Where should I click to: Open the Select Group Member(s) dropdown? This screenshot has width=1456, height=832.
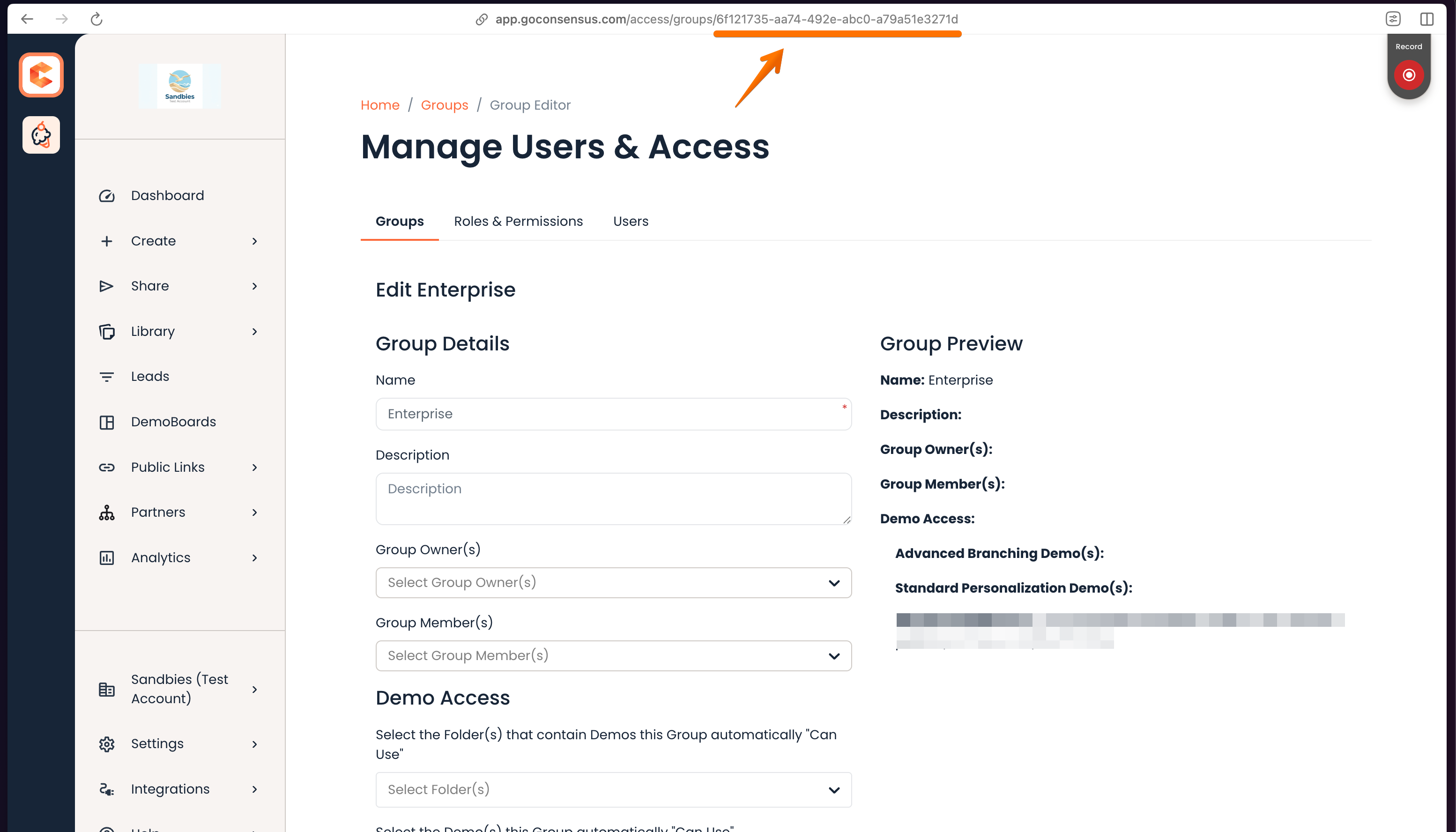tap(613, 655)
